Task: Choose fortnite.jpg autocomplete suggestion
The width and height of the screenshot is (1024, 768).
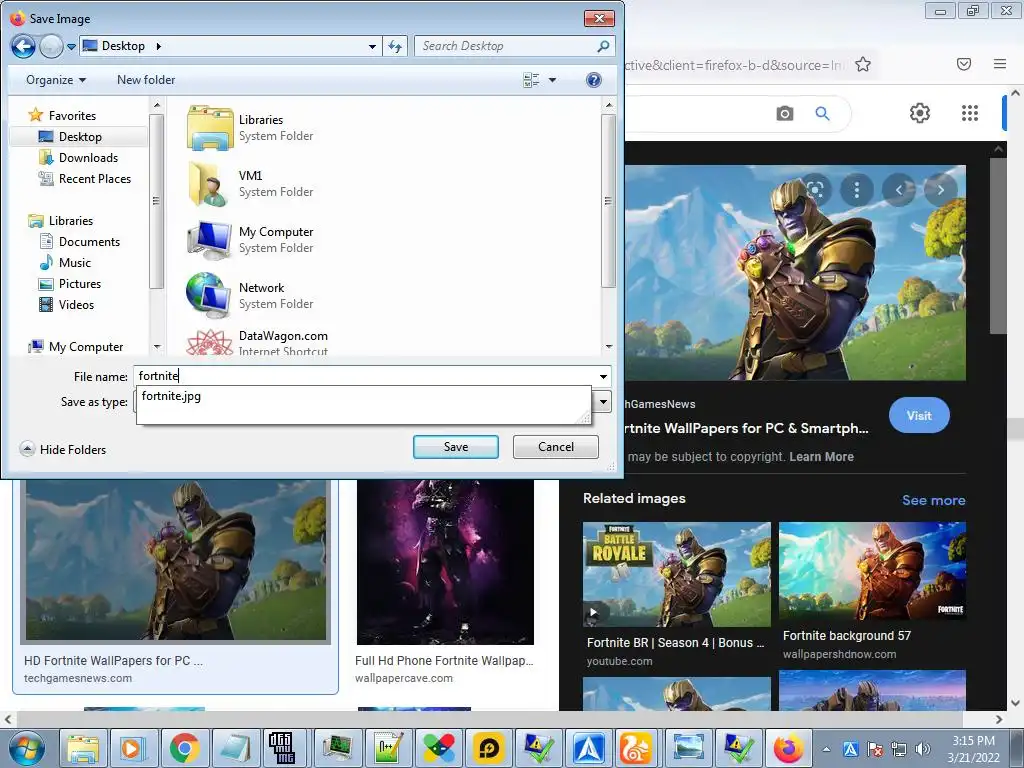Action: [171, 396]
